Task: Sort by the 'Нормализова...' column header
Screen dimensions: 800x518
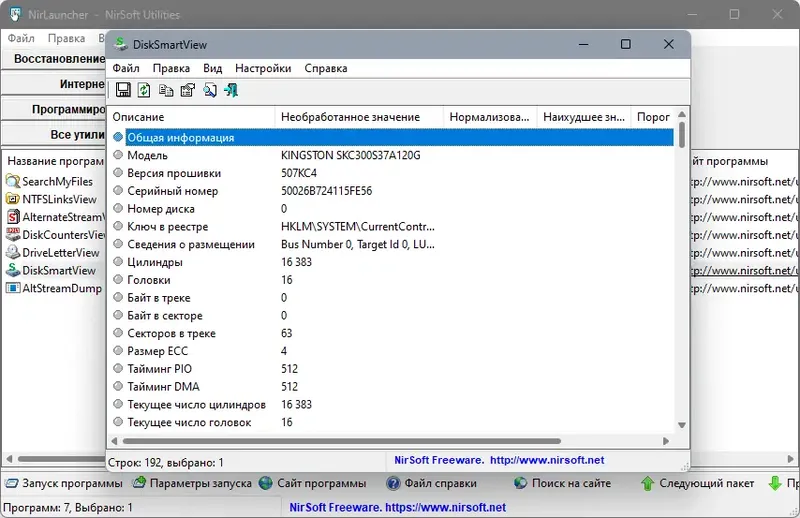Action: pyautogui.click(x=490, y=117)
